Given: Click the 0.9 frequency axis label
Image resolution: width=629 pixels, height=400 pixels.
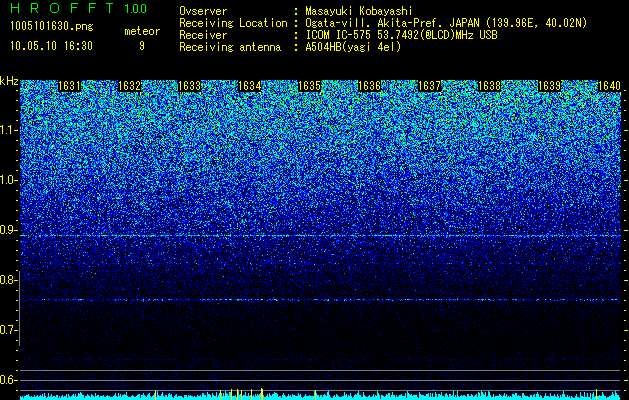Looking at the screenshot, I should pyautogui.click(x=9, y=230).
